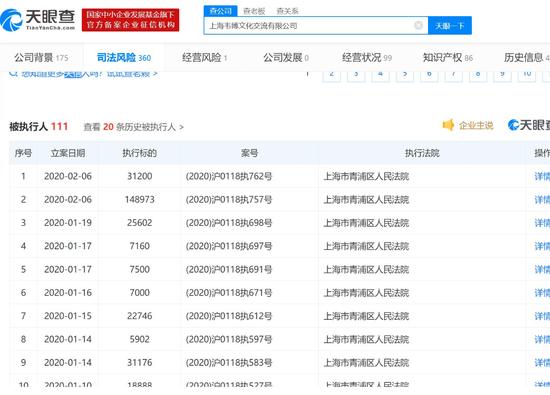This screenshot has height=395, width=550.
Task: Click the 被执行人 111 section heading
Action: click(39, 126)
